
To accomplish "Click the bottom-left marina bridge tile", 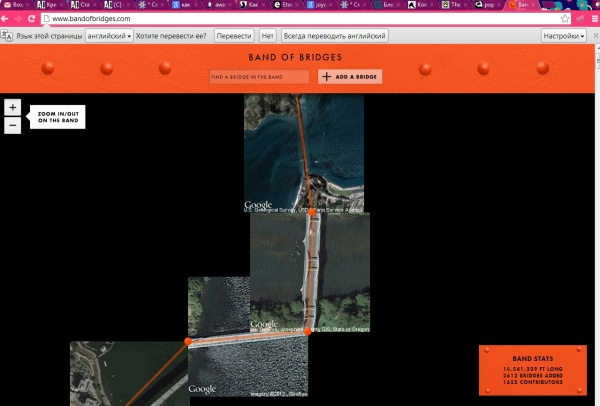I will [130, 373].
